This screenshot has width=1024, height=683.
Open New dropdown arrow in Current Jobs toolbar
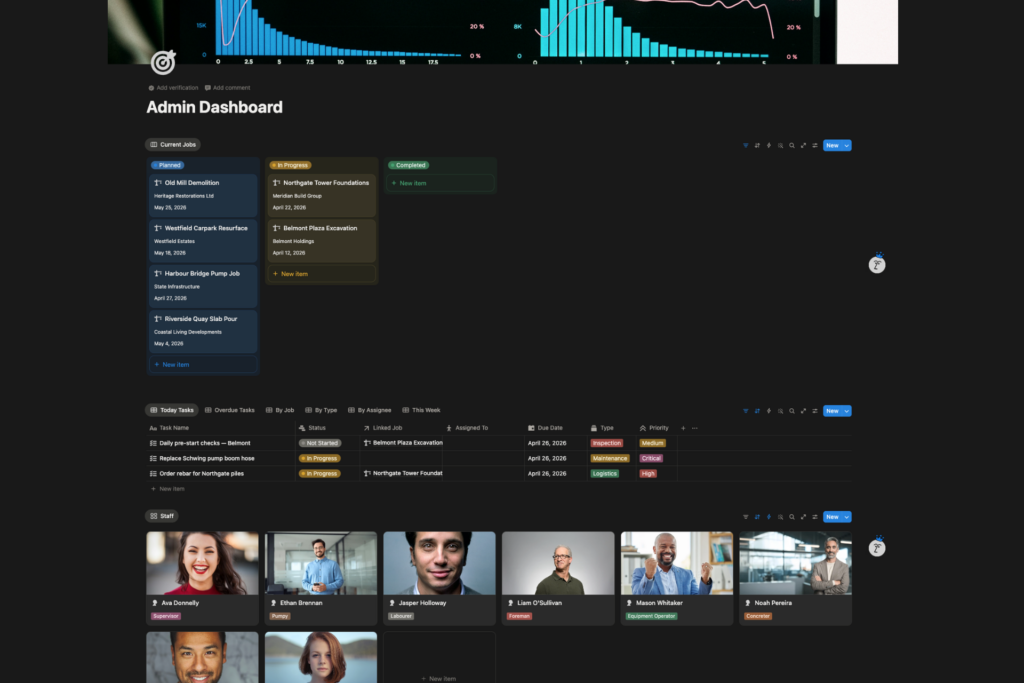pyautogui.click(x=846, y=146)
